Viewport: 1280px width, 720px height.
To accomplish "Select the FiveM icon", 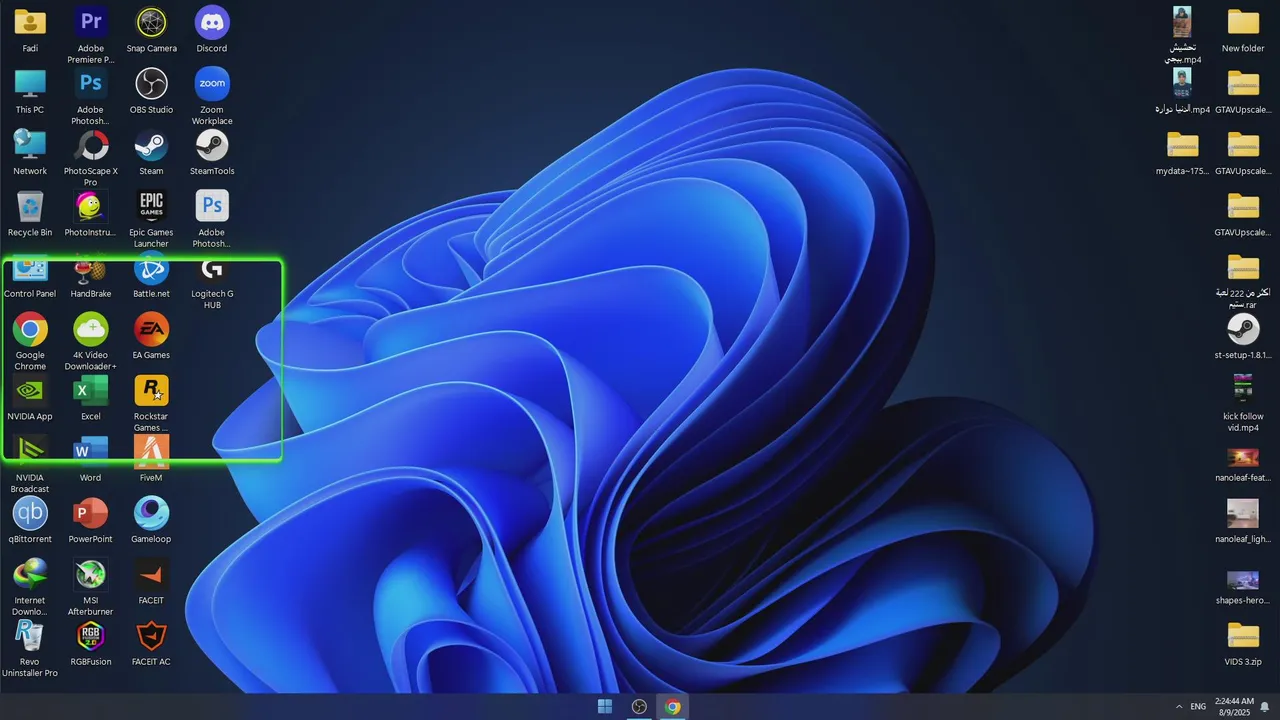I will tap(151, 451).
